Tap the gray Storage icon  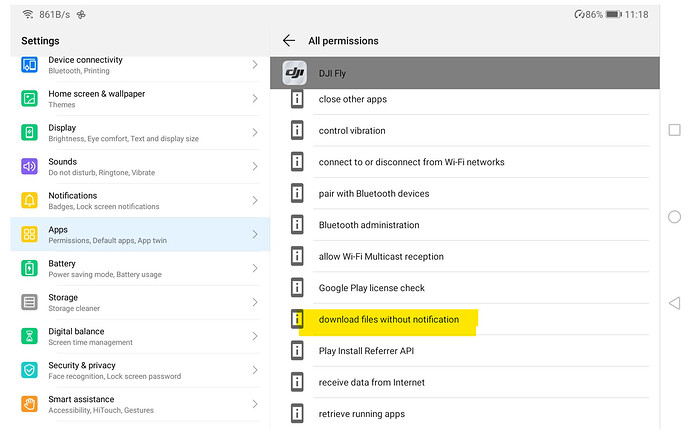click(29, 302)
